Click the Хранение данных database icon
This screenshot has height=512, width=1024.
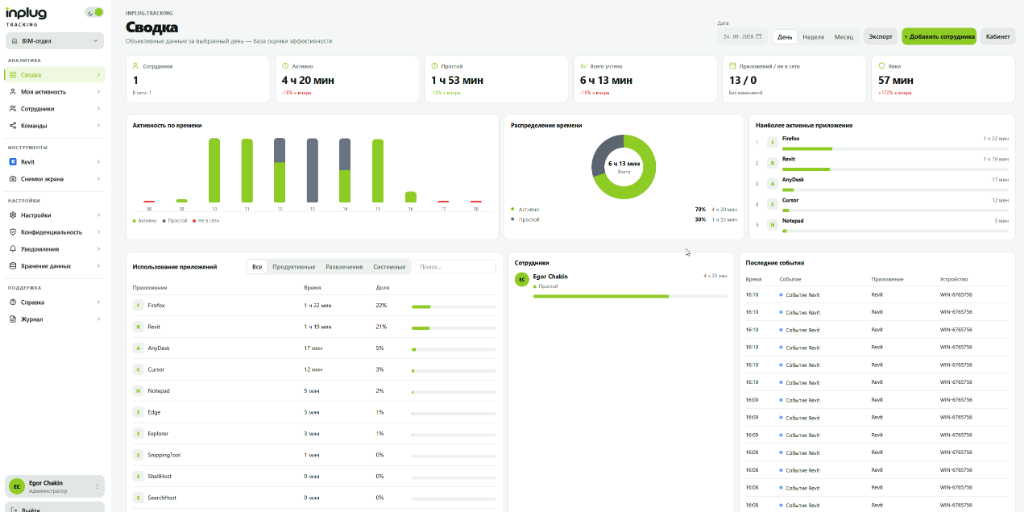13,266
